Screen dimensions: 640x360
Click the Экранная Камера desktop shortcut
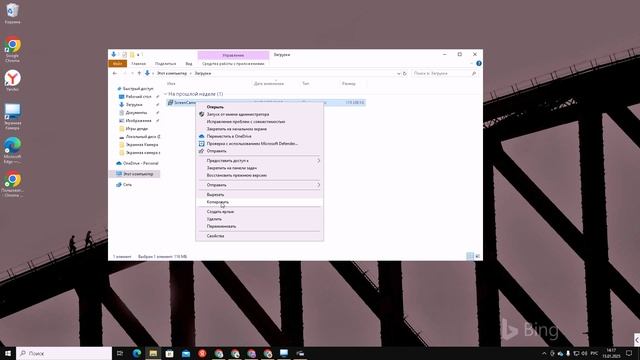(x=12, y=117)
